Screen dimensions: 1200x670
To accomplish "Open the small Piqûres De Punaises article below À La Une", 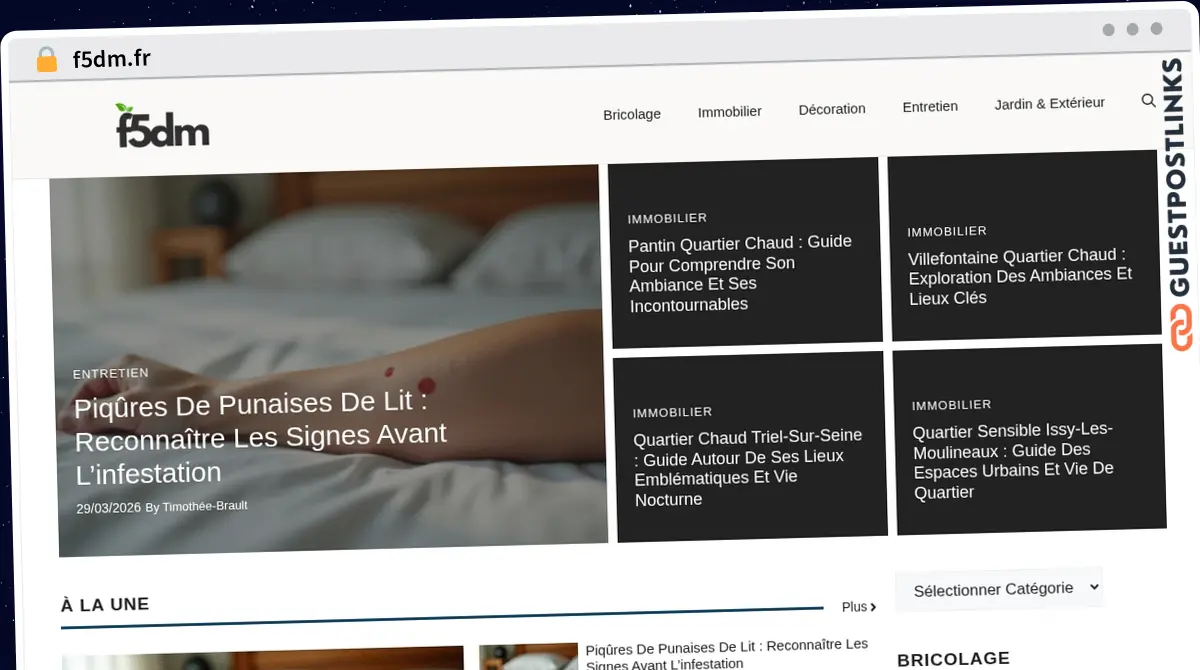I will pos(727,654).
